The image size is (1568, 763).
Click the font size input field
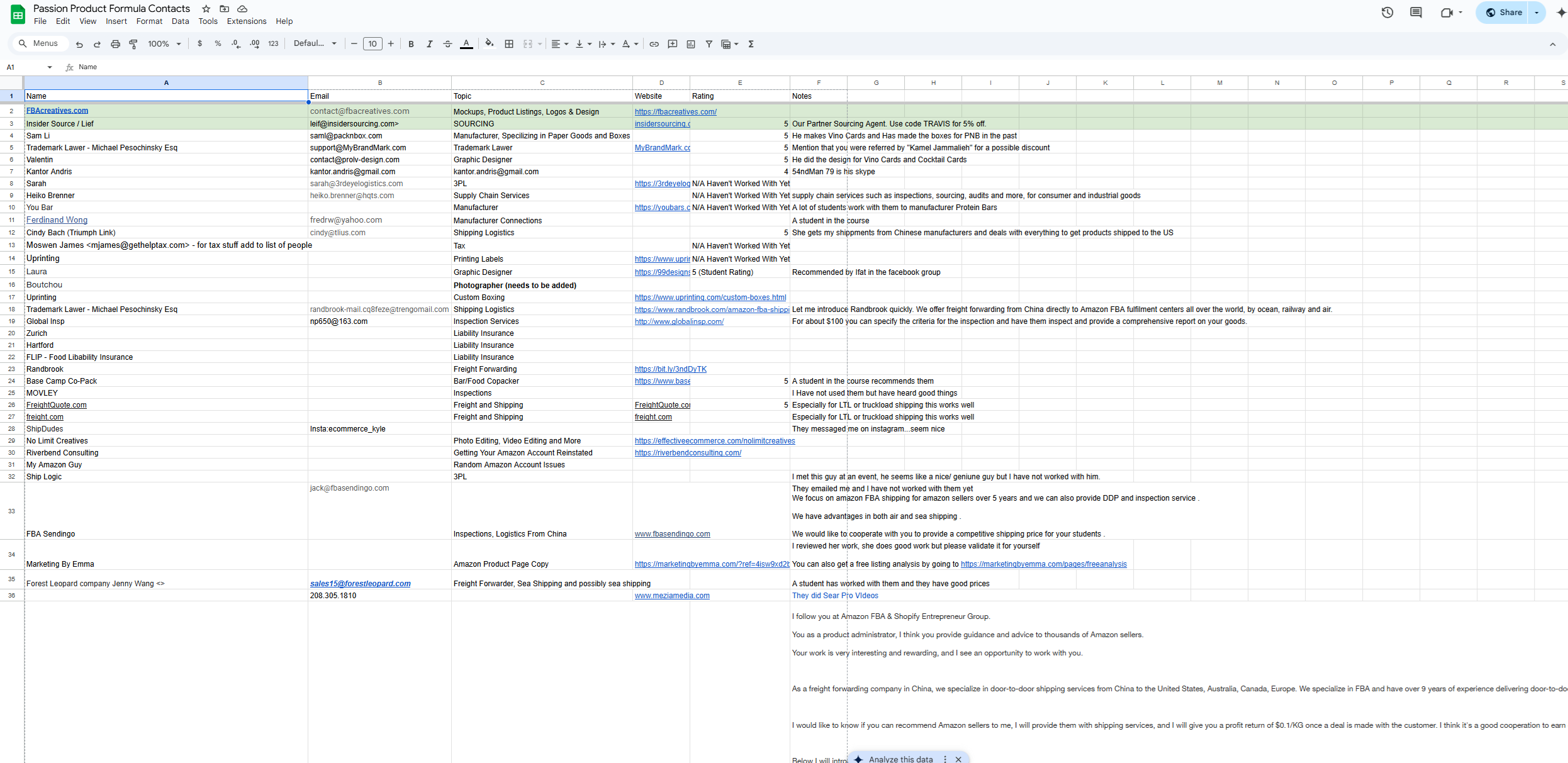pyautogui.click(x=372, y=44)
